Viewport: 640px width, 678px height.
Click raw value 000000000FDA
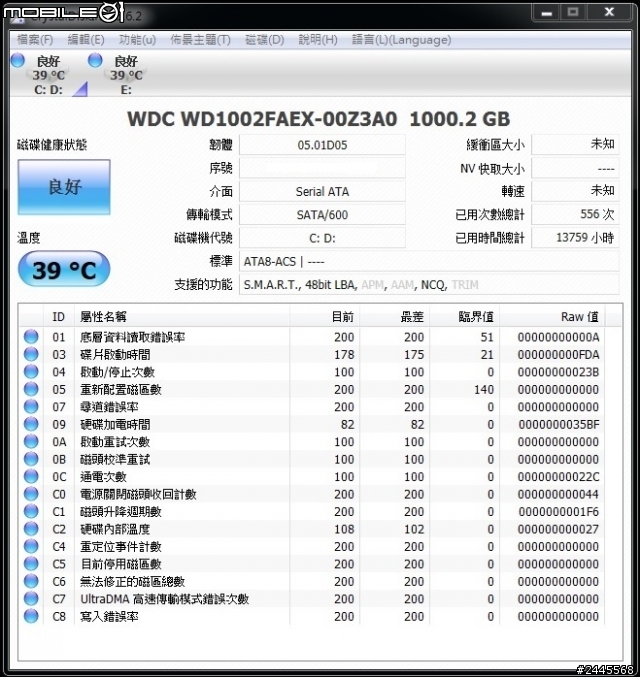pyautogui.click(x=558, y=355)
